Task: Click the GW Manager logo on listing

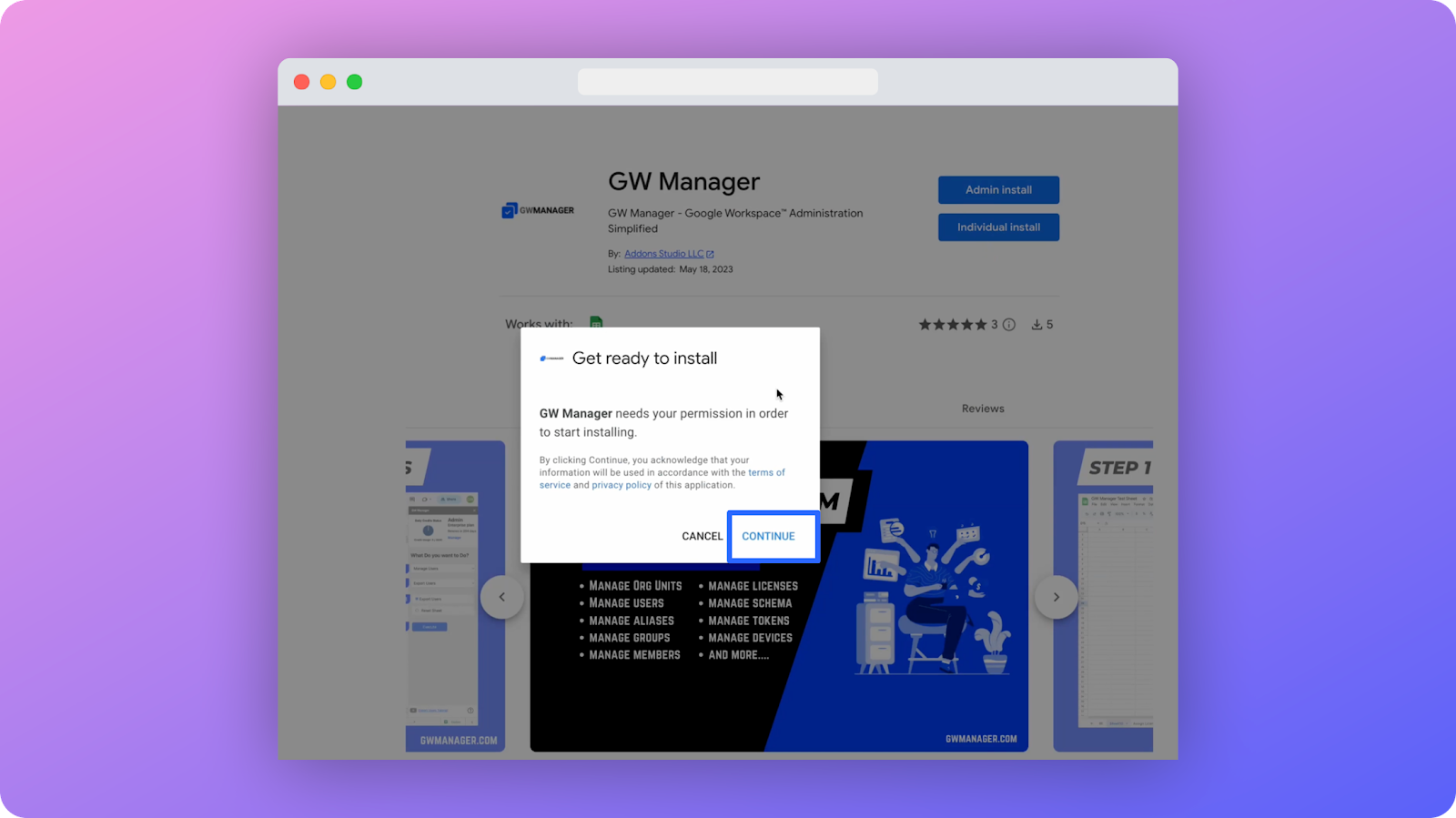Action: (x=538, y=210)
